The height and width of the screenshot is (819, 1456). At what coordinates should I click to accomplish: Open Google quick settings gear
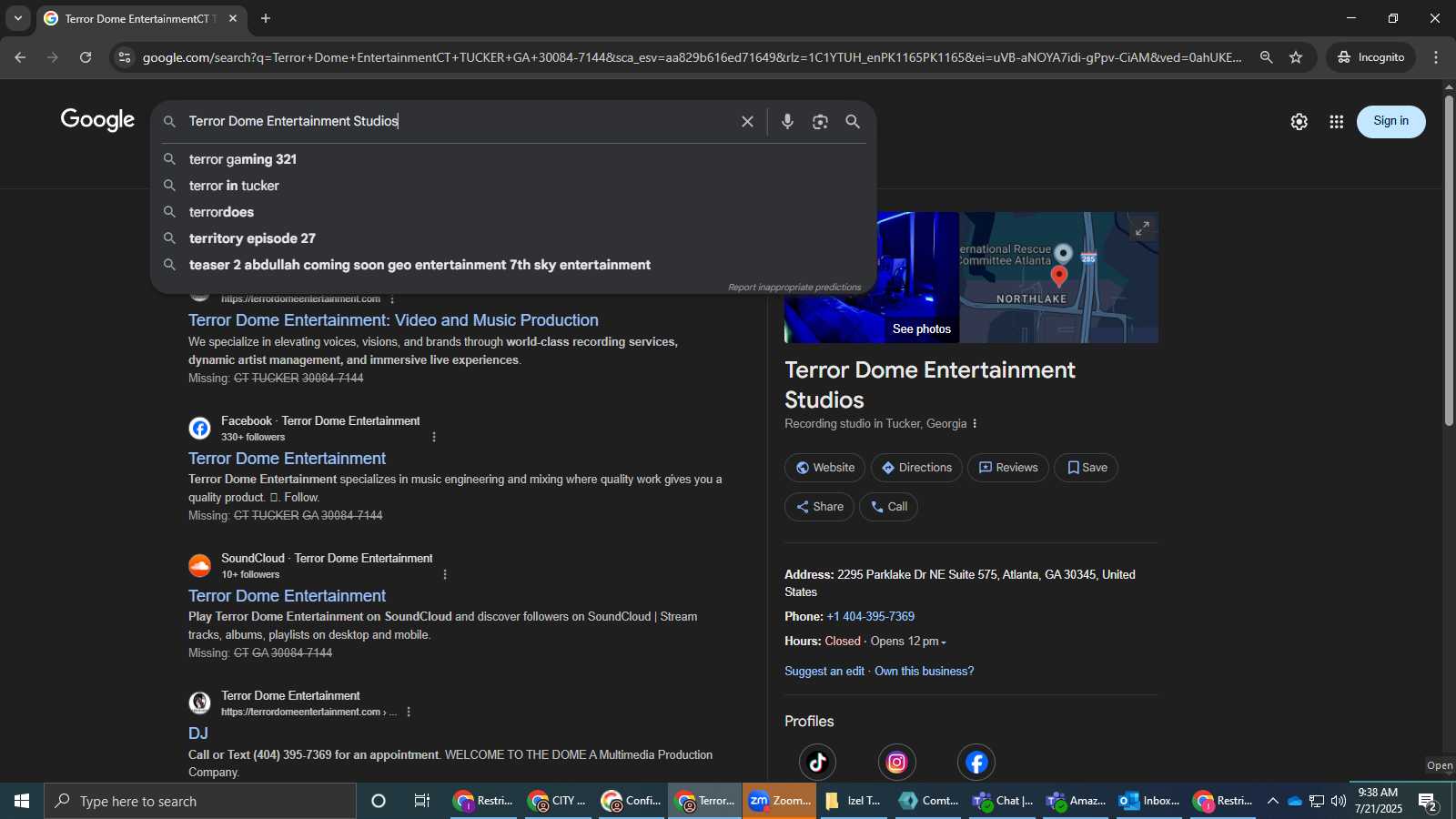[x=1299, y=121]
